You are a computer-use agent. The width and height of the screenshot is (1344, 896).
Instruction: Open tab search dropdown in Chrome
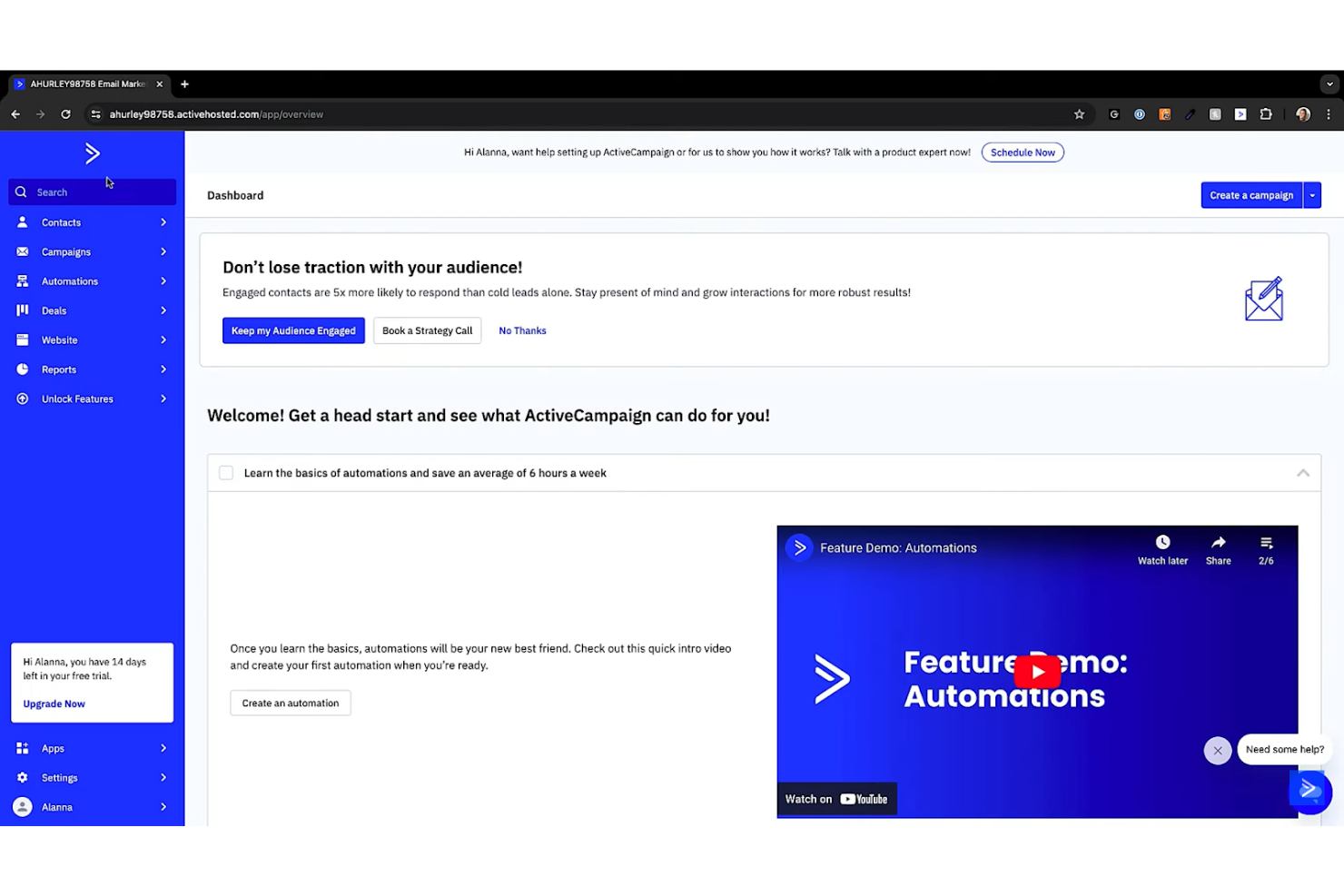pos(1329,84)
